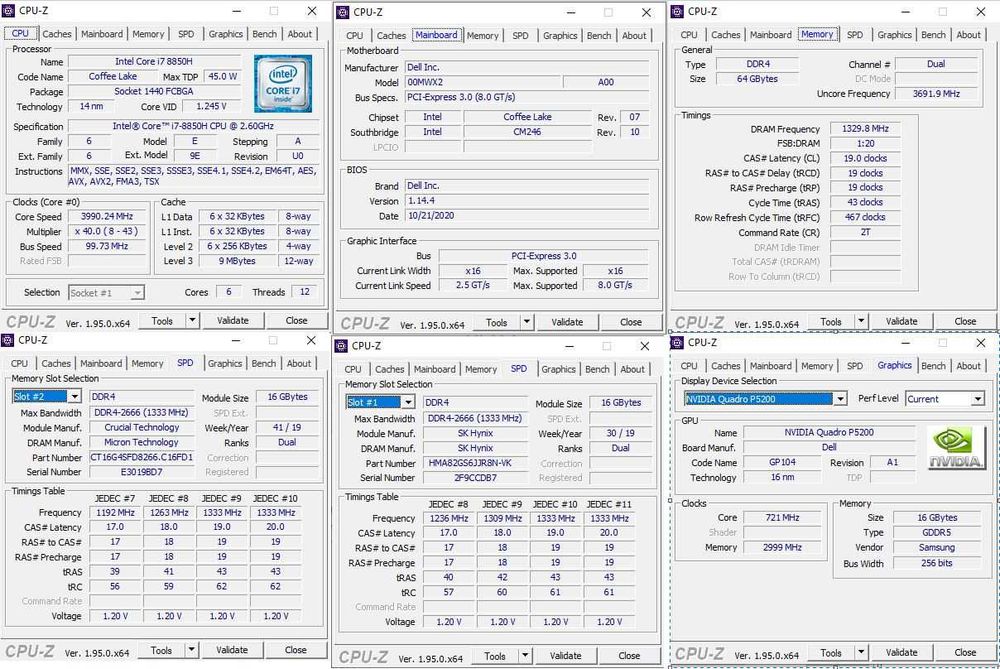
Task: Click the DRAM Frequency 1329.8 MHz field
Action: point(865,129)
